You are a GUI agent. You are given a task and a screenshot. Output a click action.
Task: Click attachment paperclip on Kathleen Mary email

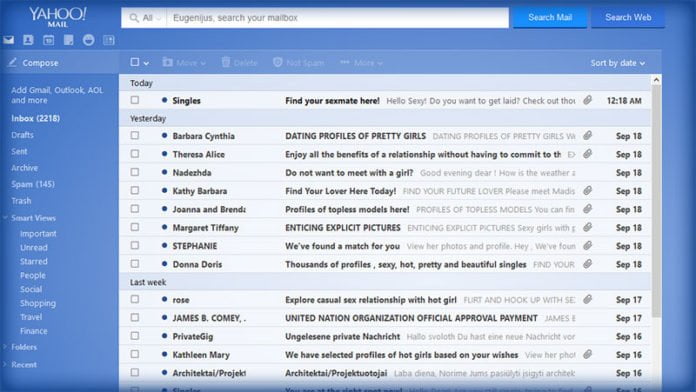(x=587, y=354)
